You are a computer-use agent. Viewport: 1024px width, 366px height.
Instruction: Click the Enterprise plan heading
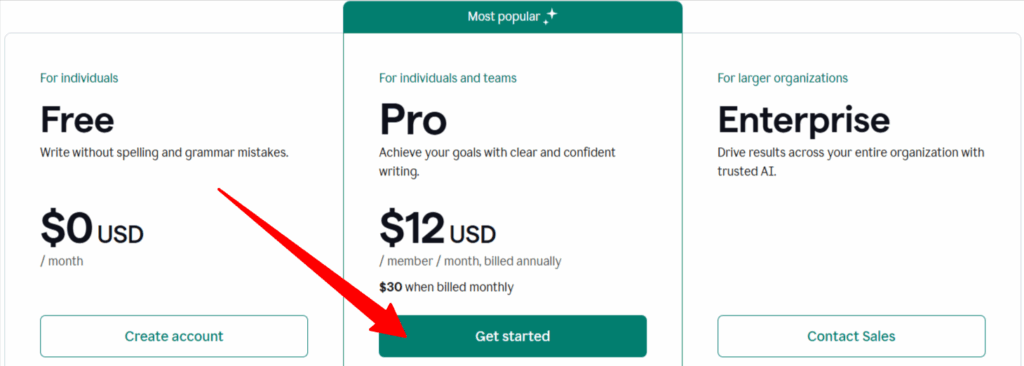pyautogui.click(x=803, y=120)
